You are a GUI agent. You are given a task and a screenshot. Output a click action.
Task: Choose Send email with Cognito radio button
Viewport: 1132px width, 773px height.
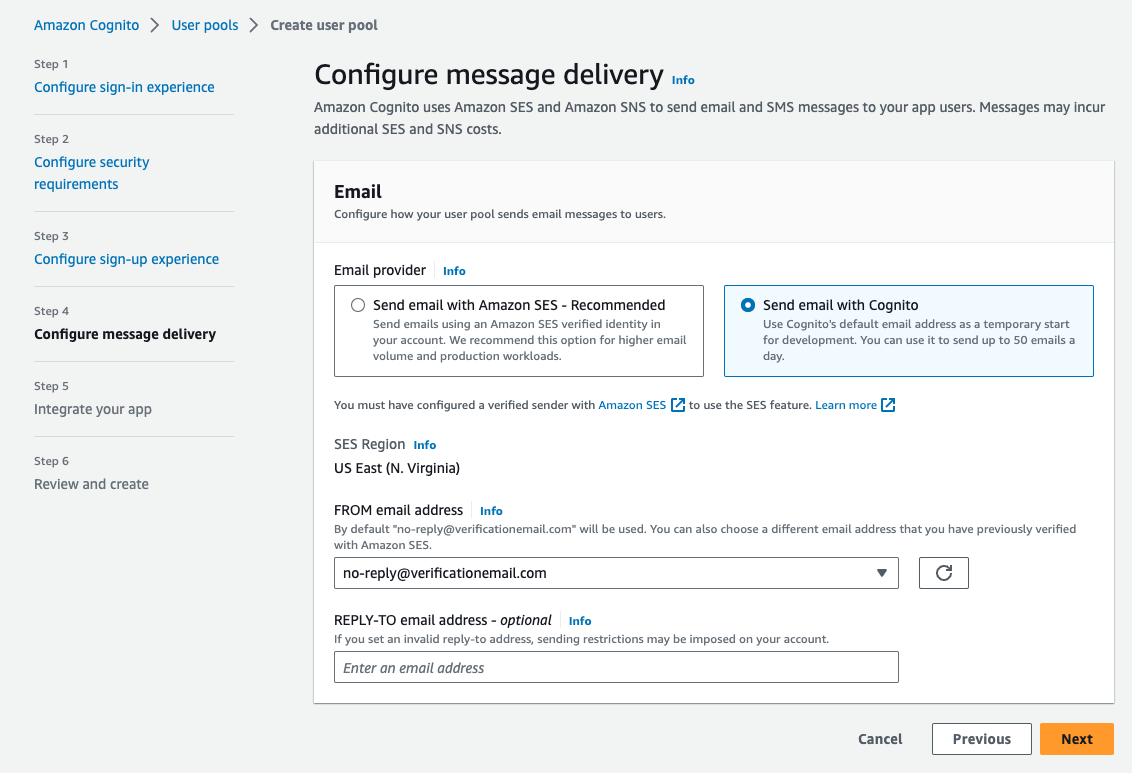click(x=748, y=305)
